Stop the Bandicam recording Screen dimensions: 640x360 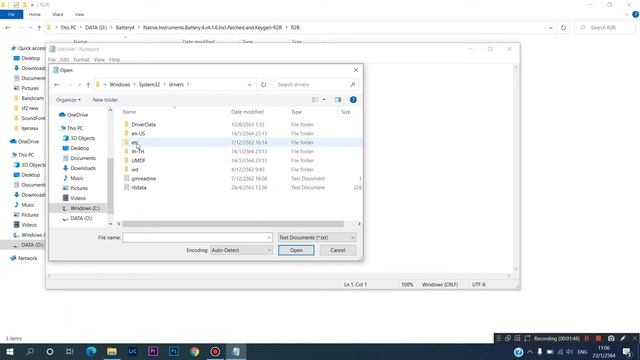pos(598,338)
